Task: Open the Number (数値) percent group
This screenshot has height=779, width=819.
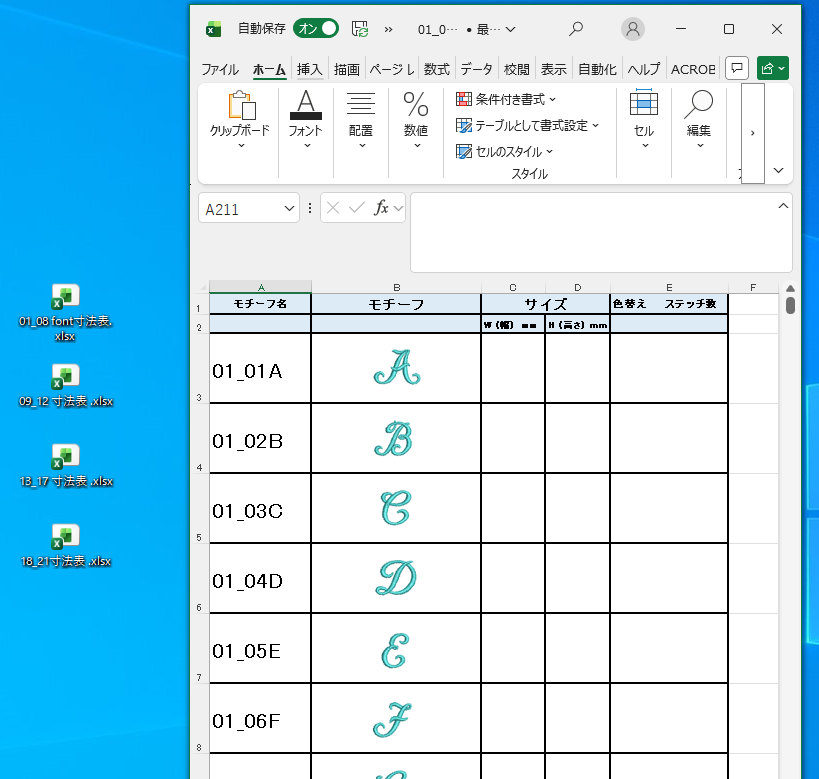Action: [416, 120]
